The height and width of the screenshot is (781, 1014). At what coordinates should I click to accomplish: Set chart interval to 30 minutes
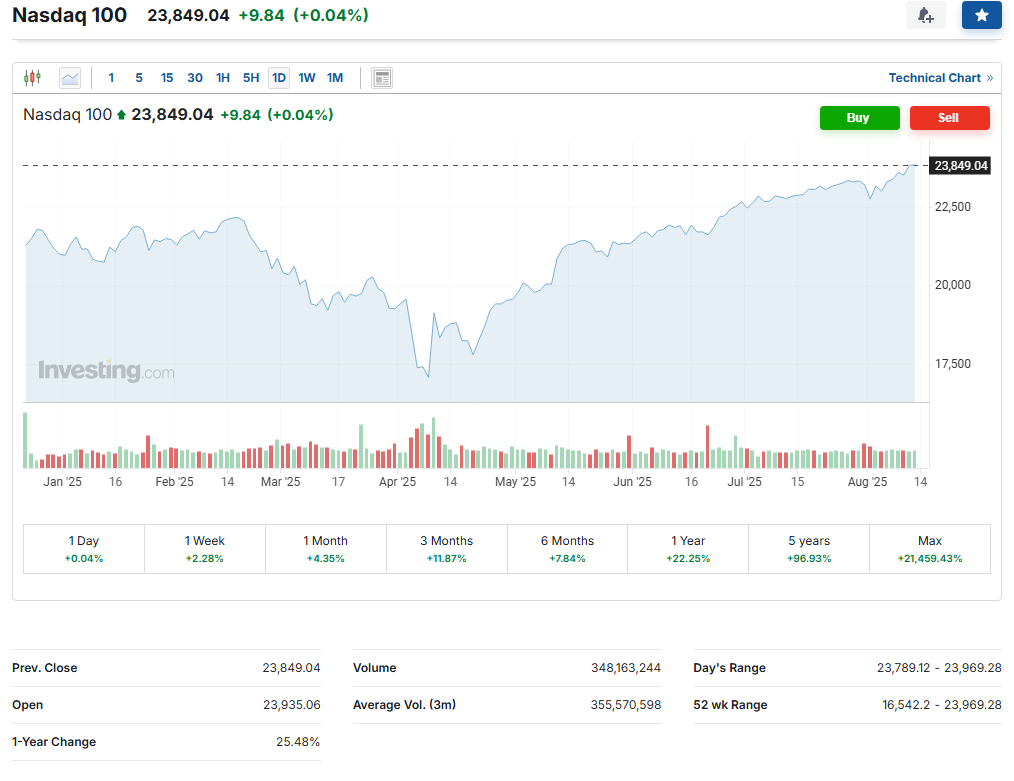pyautogui.click(x=195, y=78)
